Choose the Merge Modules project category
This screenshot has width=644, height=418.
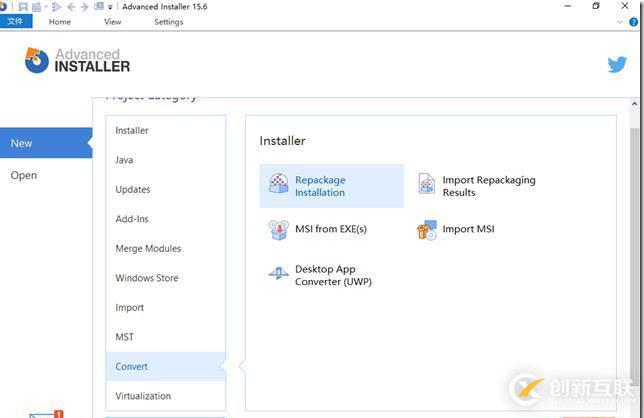[166, 249]
